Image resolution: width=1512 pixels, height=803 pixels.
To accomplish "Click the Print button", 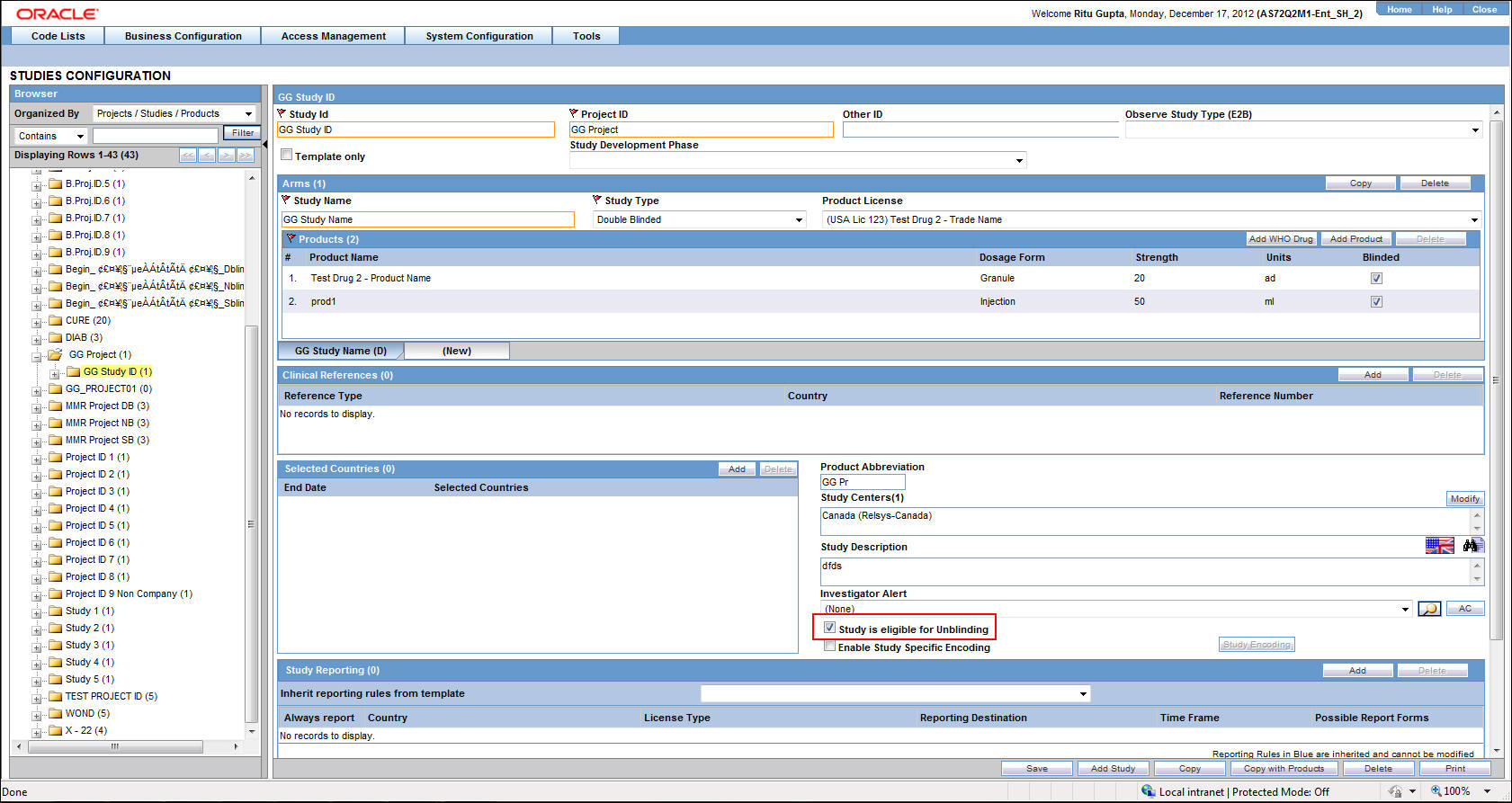I will pos(1454,769).
